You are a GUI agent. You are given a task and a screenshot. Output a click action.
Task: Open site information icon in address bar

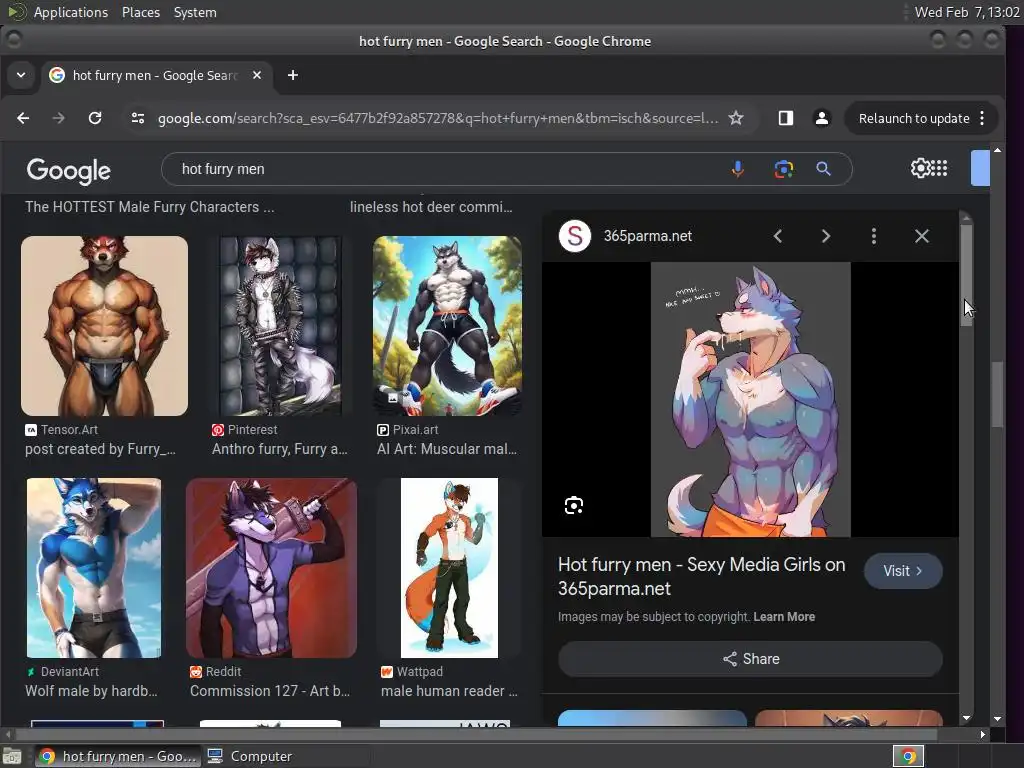138,118
